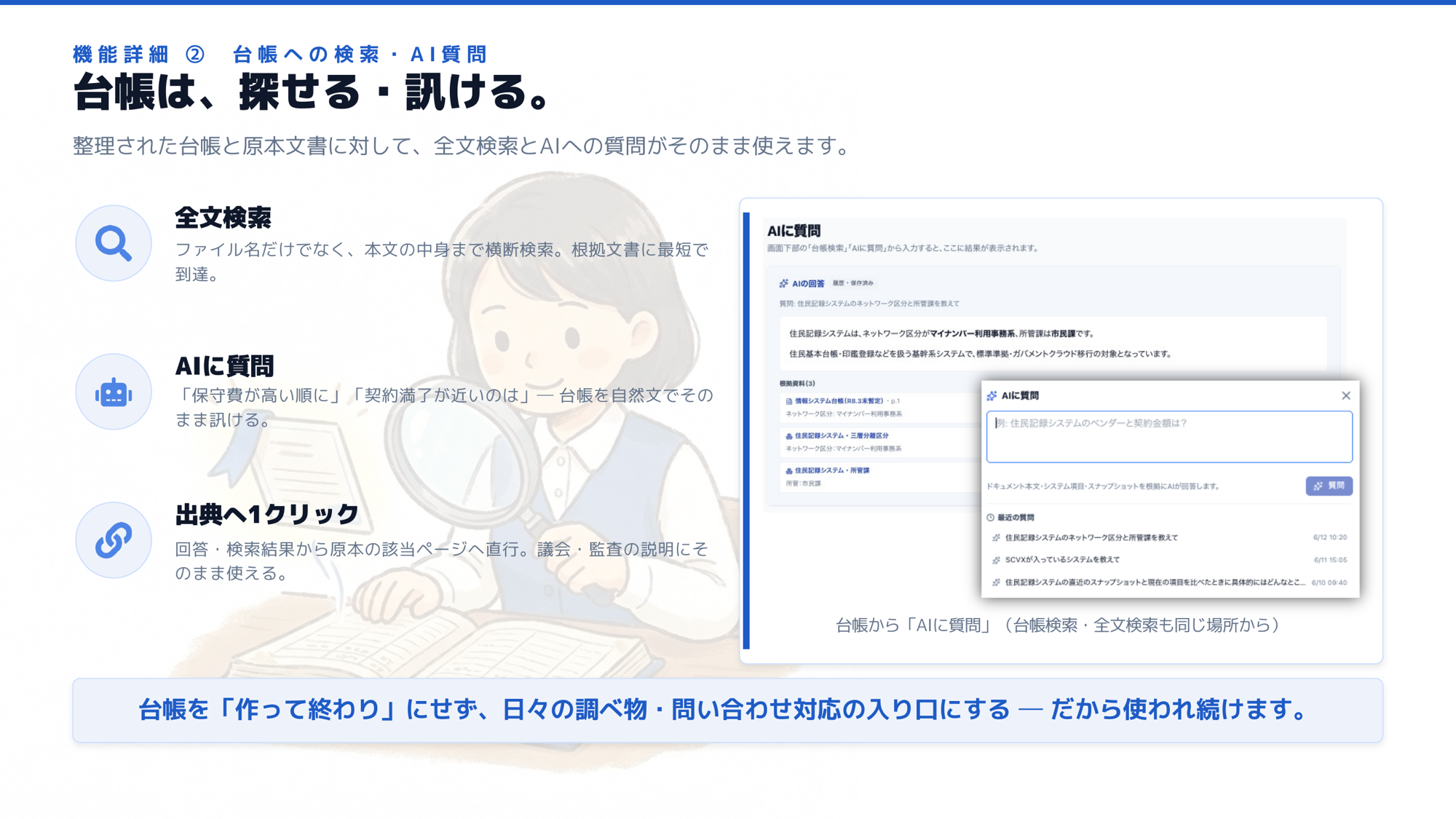This screenshot has height=819, width=1456.
Task: Click the timestamp 6/11 15:05
Action: pos(1330,560)
